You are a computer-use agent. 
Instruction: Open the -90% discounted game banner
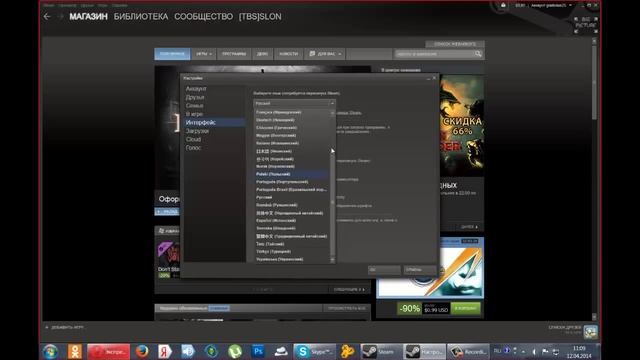coord(430,268)
